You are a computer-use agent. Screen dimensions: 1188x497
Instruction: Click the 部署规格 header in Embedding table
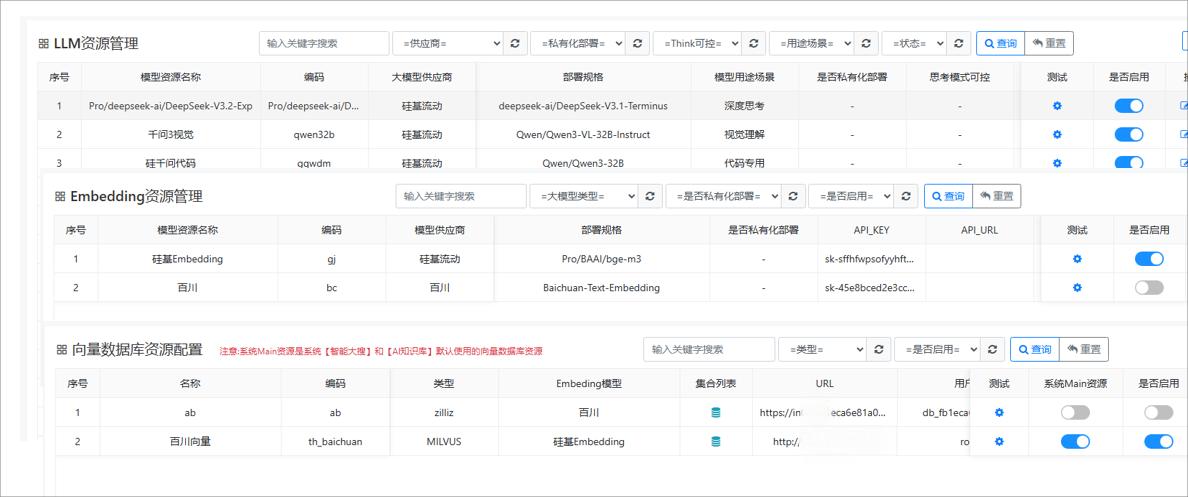(x=602, y=230)
